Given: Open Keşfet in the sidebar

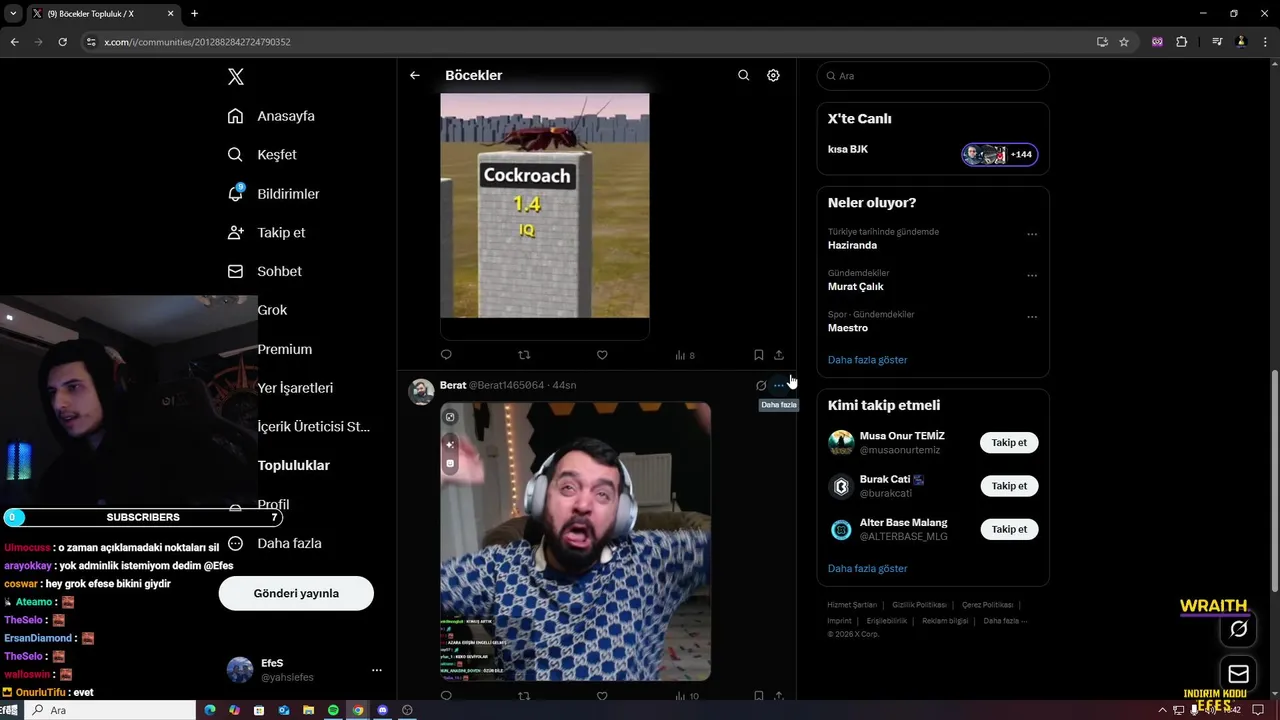Looking at the screenshot, I should point(262,155).
